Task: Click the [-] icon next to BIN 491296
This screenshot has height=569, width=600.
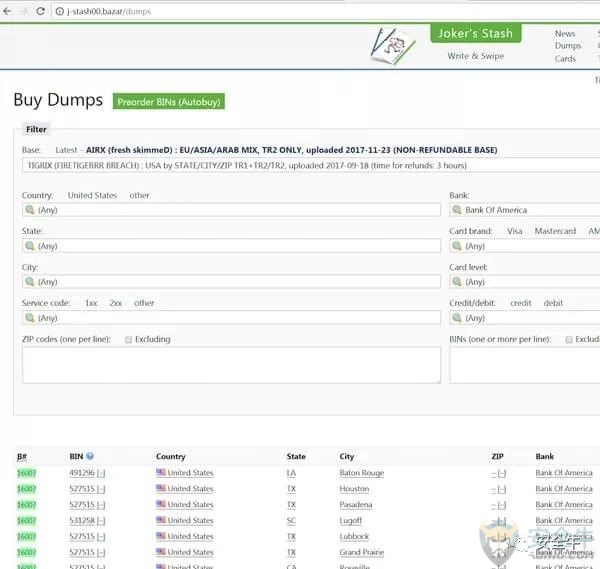Action: 101,473
